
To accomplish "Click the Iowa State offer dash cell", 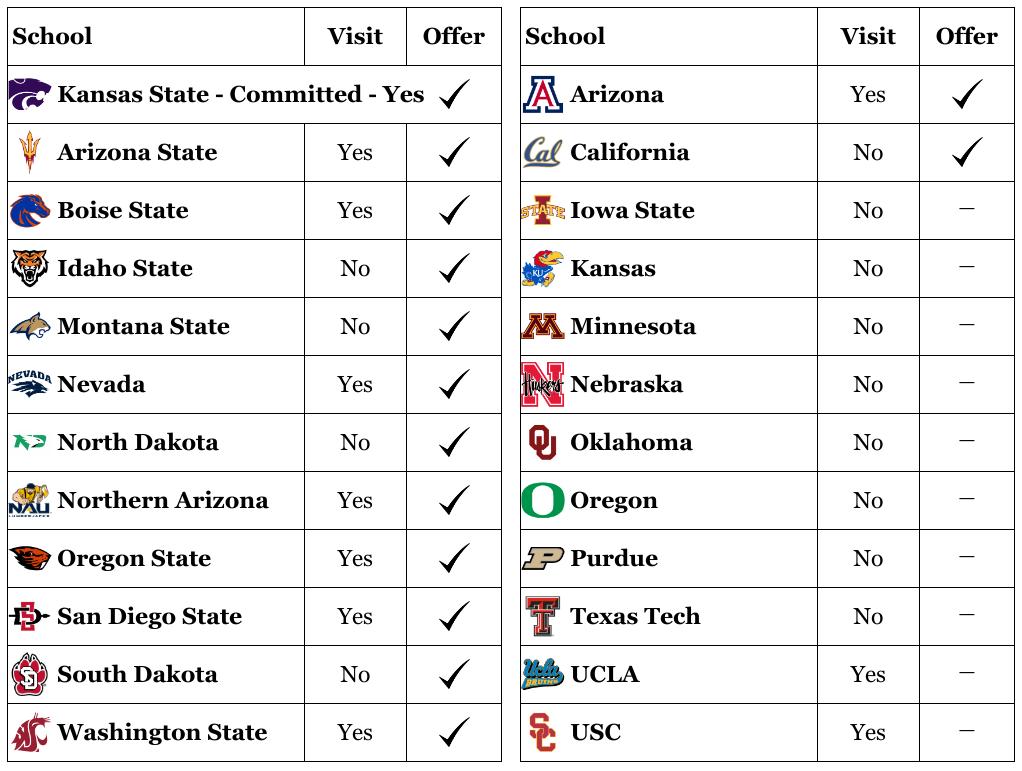I will (x=966, y=210).
